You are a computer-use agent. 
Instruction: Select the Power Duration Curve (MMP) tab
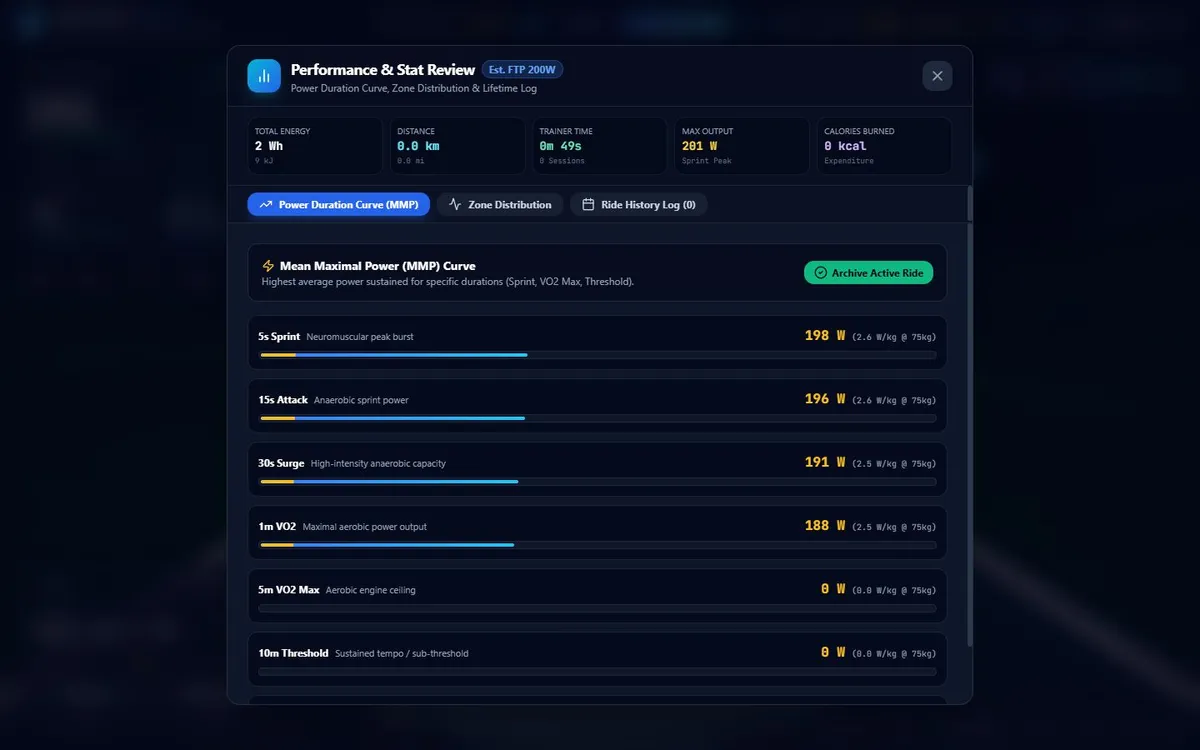click(339, 204)
